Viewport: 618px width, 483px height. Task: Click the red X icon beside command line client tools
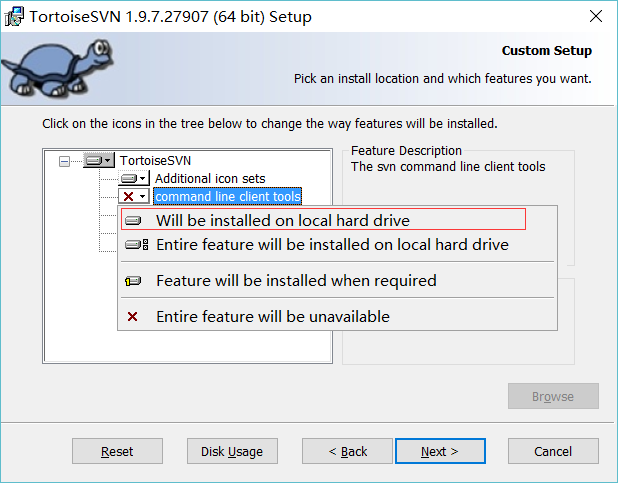pos(128,196)
